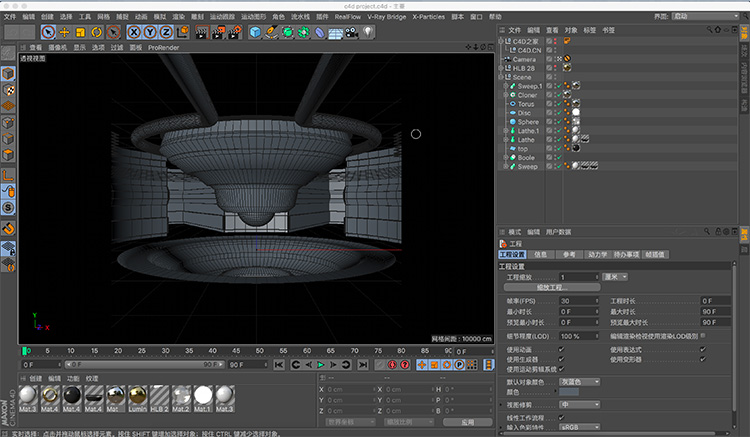The image size is (750, 437).
Task: Toggle the 使用动画 checkbox
Action: pyautogui.click(x=561, y=349)
